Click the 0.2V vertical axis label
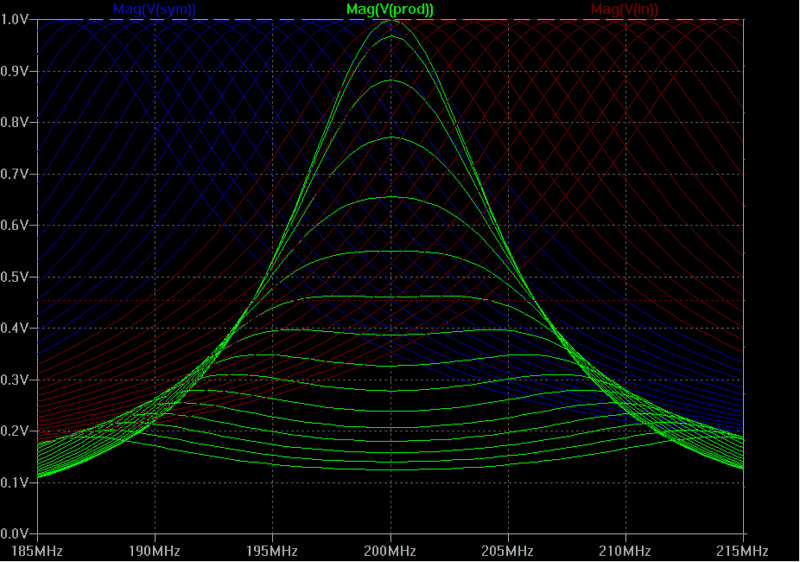This screenshot has width=800, height=562. [x=19, y=431]
